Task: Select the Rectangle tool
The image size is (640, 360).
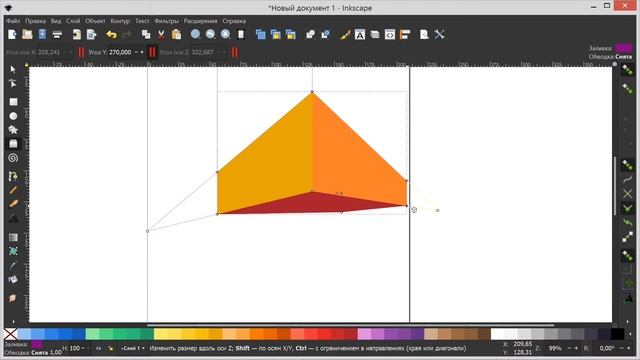Action: (x=13, y=102)
